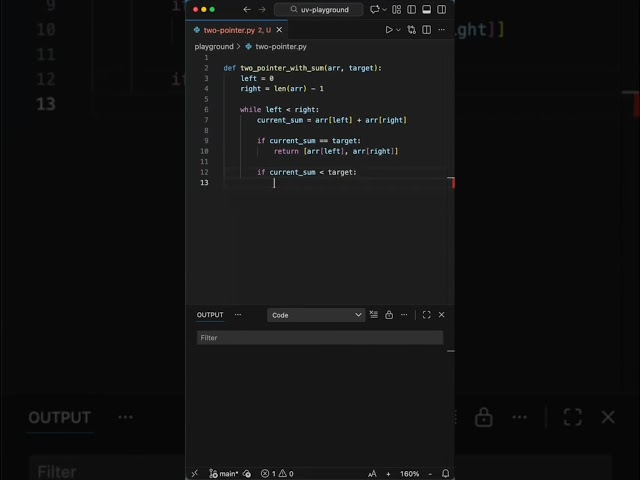640x480 pixels.
Task: Click line number 13 in the gutter
Action: (204, 182)
